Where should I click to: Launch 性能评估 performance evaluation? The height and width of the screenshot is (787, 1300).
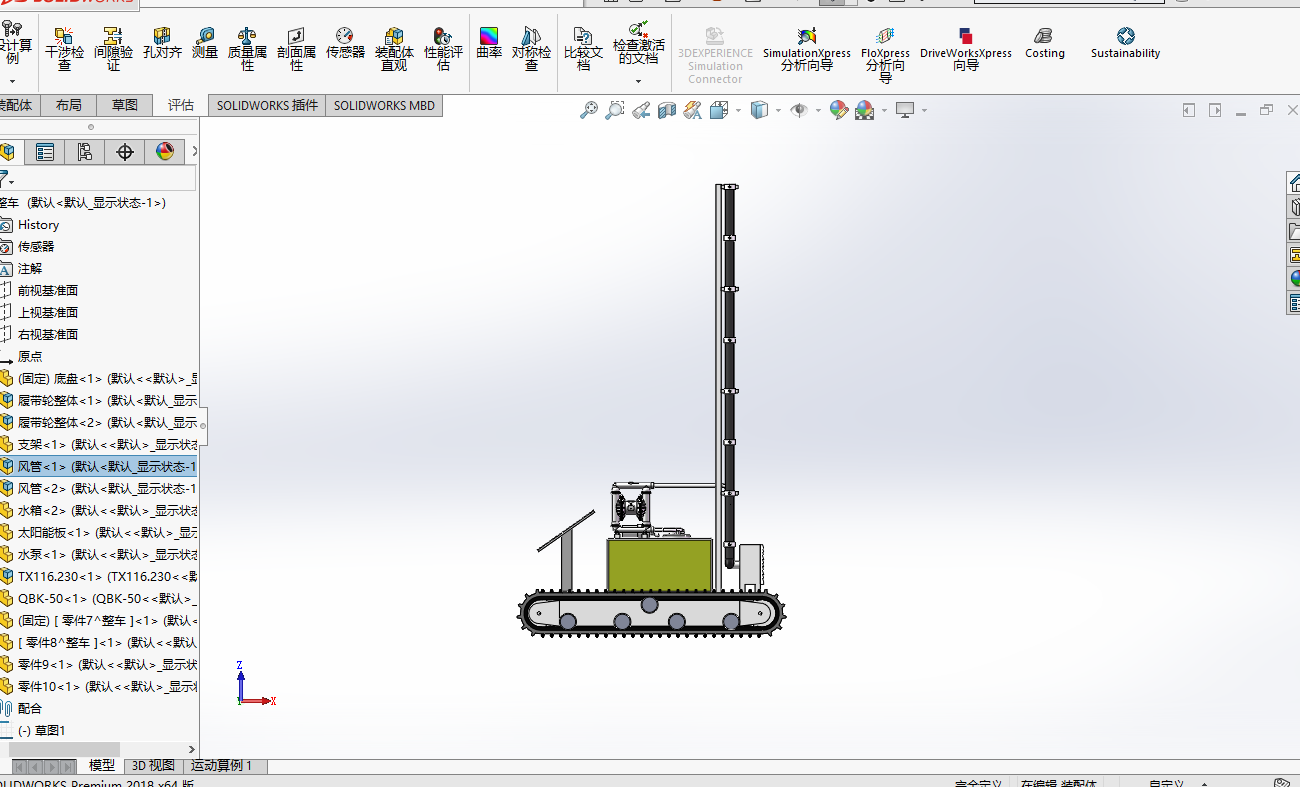[x=443, y=49]
